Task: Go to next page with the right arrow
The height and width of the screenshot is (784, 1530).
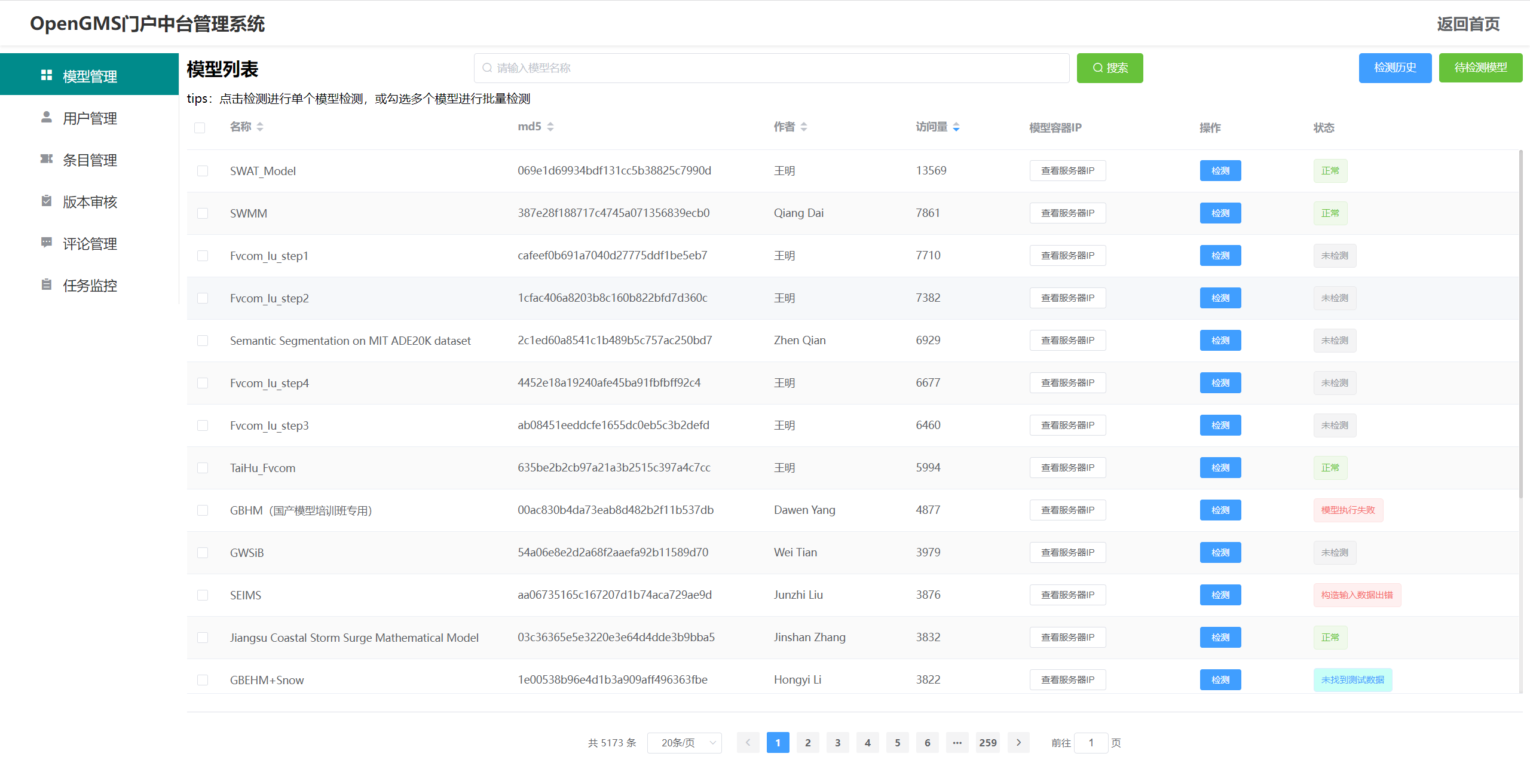Action: click(1018, 742)
